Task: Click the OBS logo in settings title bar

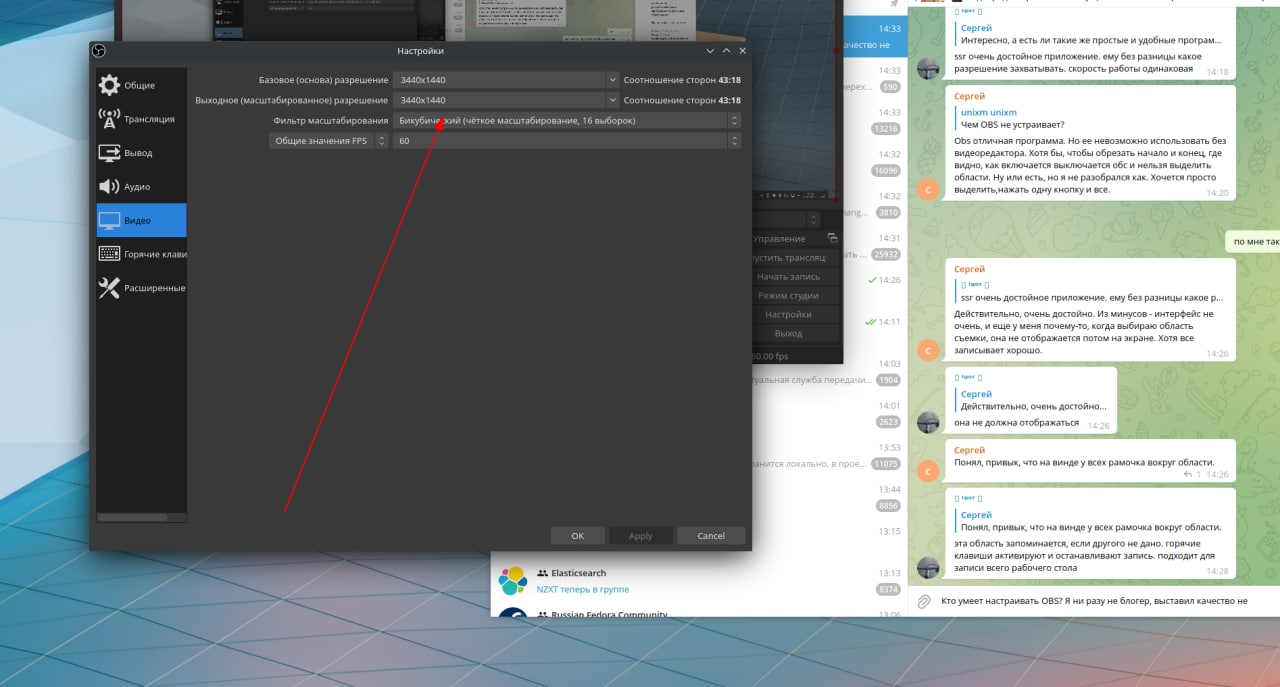Action: pos(99,51)
